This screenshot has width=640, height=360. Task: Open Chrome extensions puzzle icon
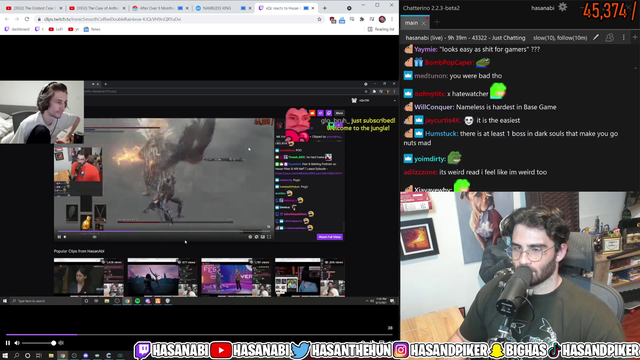pos(362,19)
